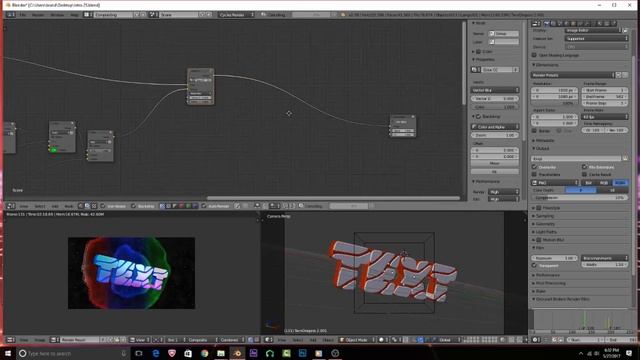Show green channel in node backdrop

188,206
